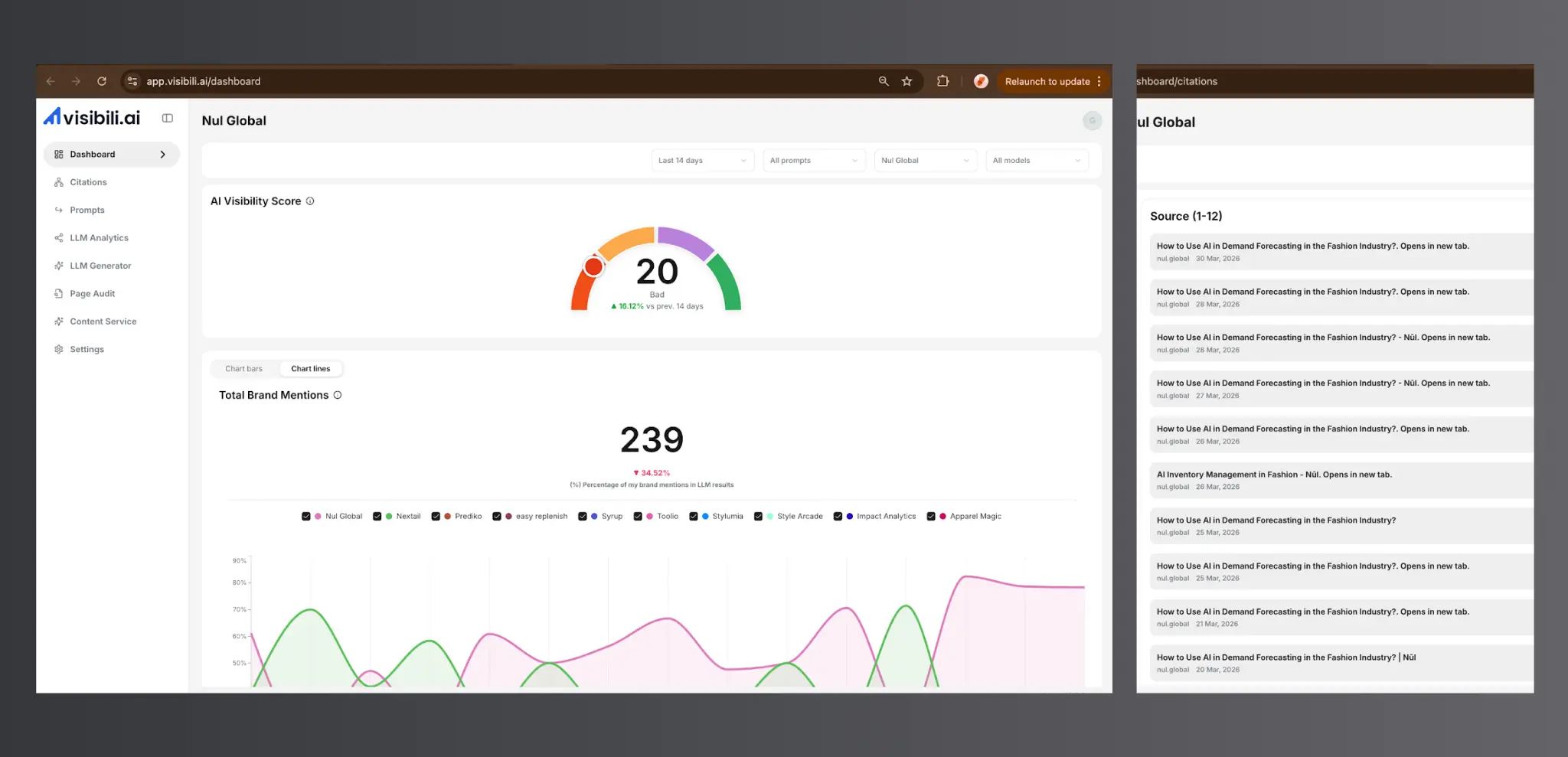
Task: Open site info icon in address bar
Action: click(132, 81)
